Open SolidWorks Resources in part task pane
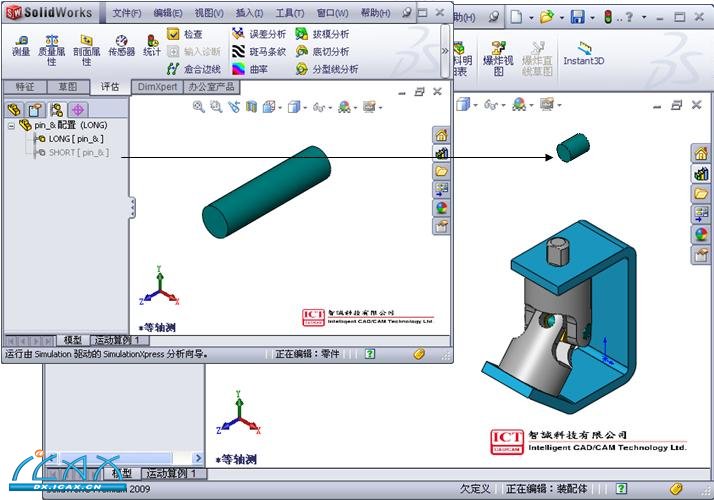Viewport: 714px width, 500px height. tap(441, 135)
